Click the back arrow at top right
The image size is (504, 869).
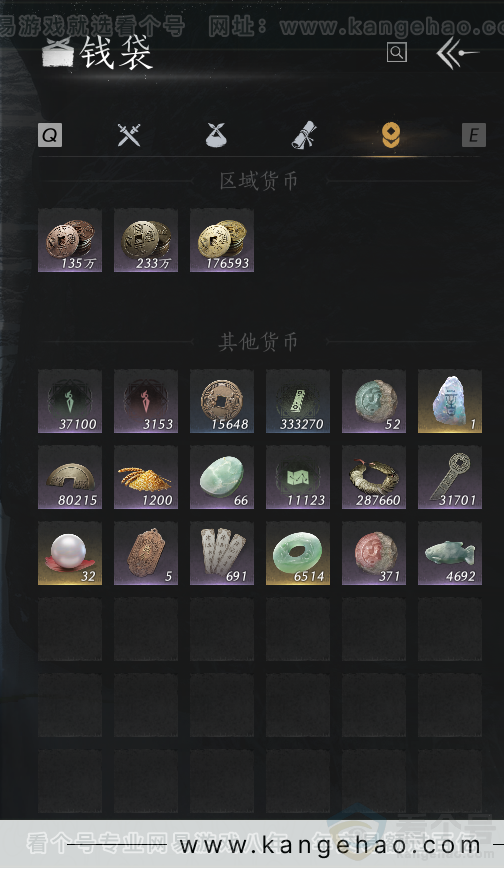point(457,53)
